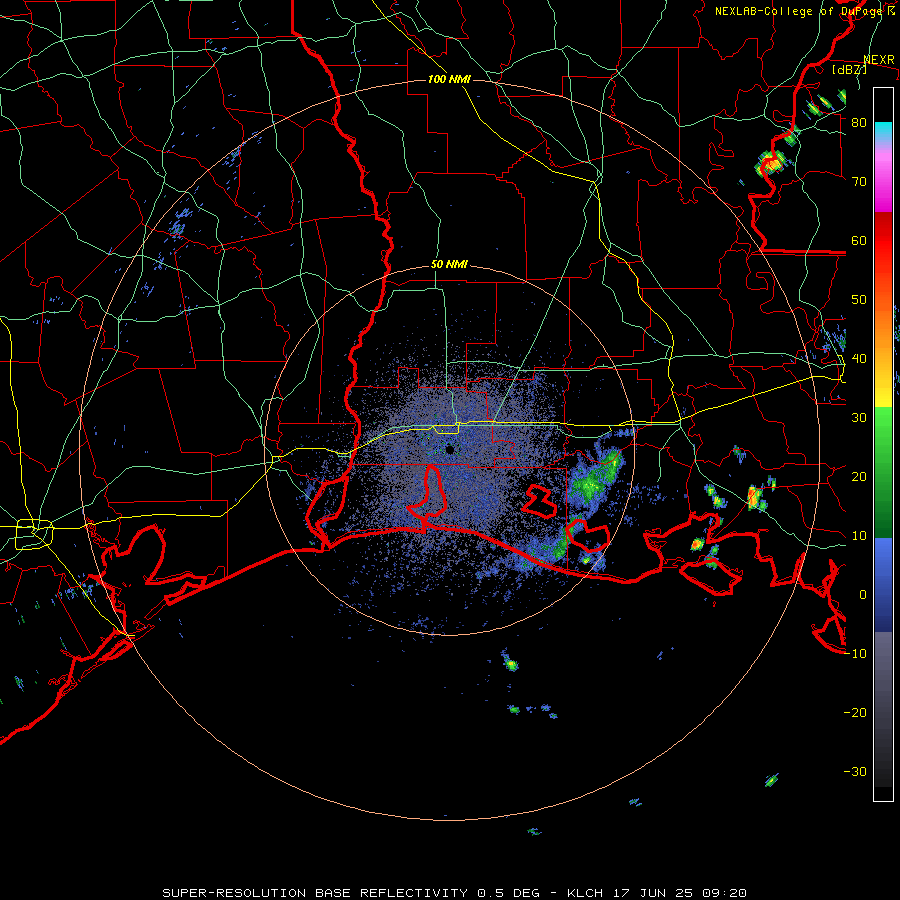Click the -30 value on the dBZ scale
Image resolution: width=900 pixels, height=900 pixels.
click(855, 771)
